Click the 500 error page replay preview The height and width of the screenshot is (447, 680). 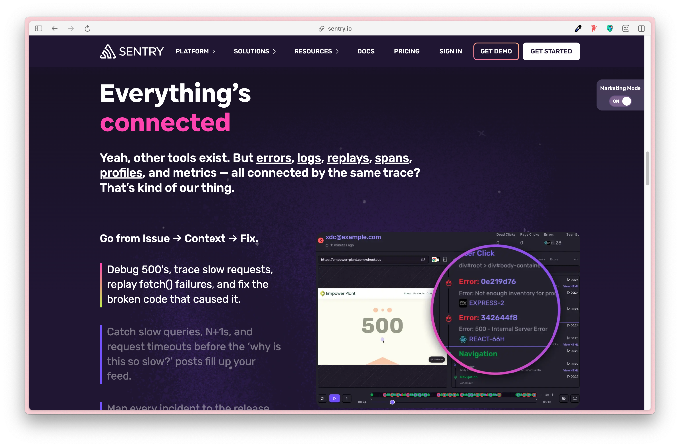pos(382,326)
